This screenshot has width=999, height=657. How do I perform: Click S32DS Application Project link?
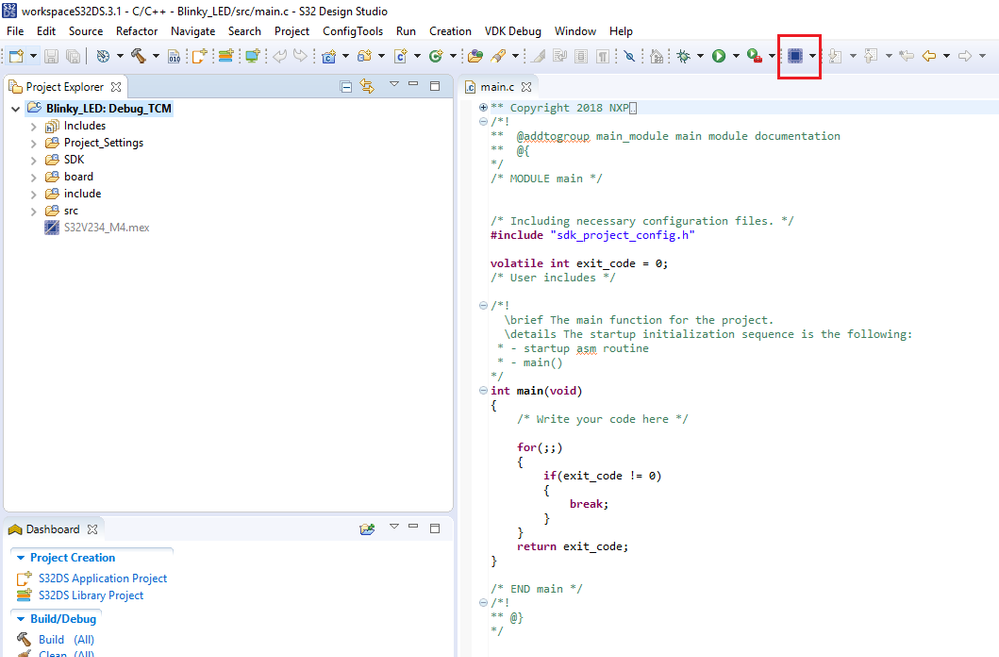tap(103, 578)
